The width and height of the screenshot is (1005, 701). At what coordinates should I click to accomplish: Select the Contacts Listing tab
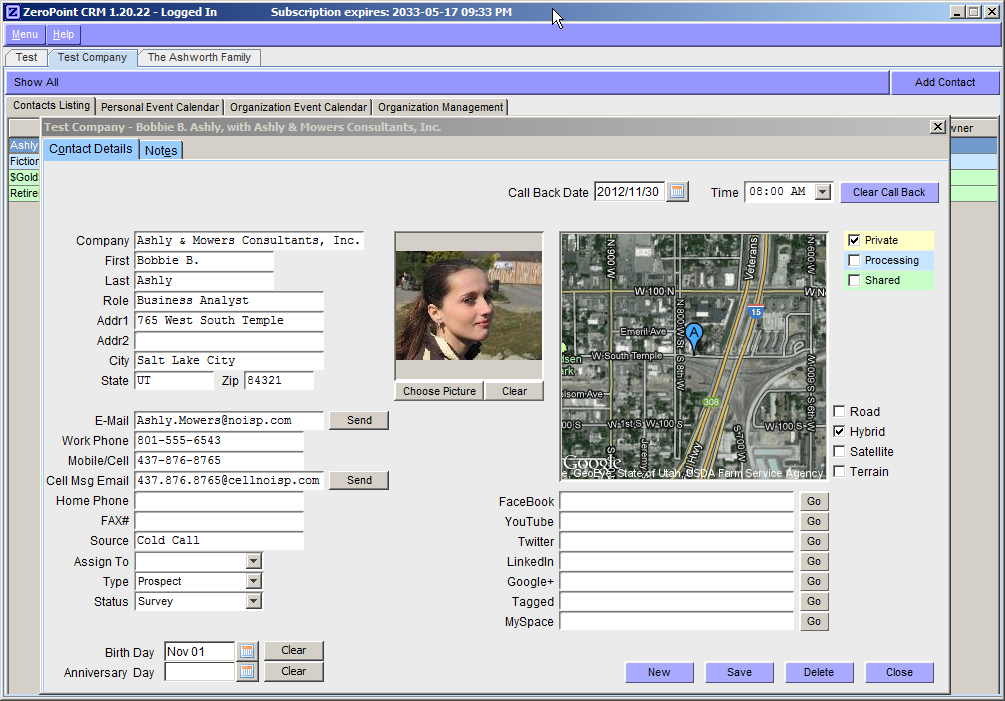click(x=51, y=106)
